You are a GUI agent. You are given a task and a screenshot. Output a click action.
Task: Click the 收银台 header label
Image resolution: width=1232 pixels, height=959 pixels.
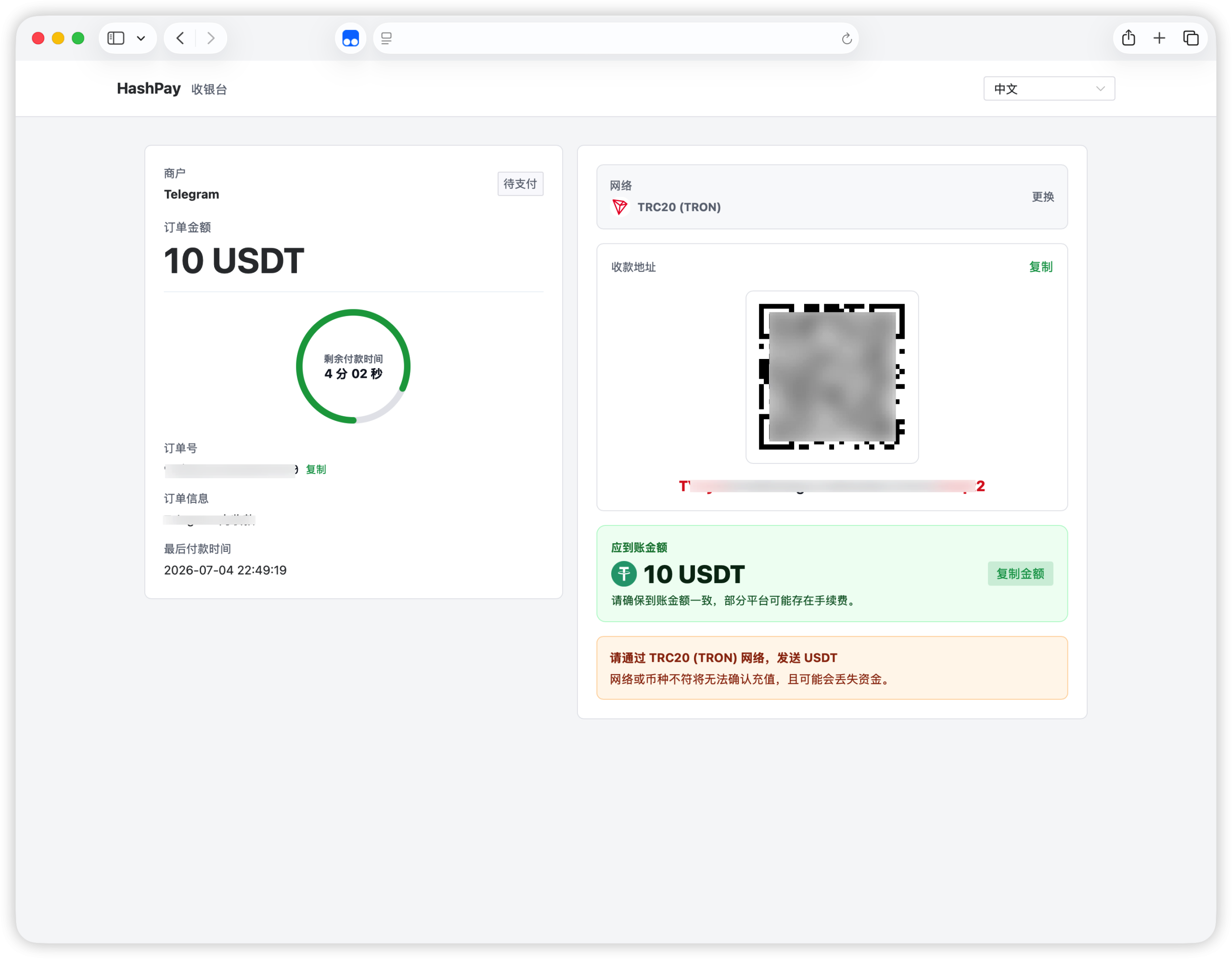click(209, 89)
